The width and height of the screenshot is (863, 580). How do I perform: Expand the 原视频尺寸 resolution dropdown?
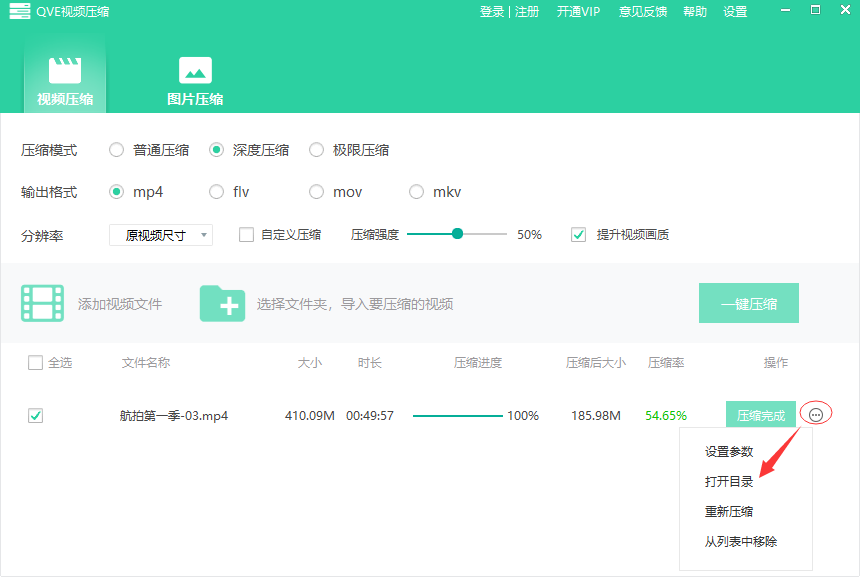tap(161, 235)
